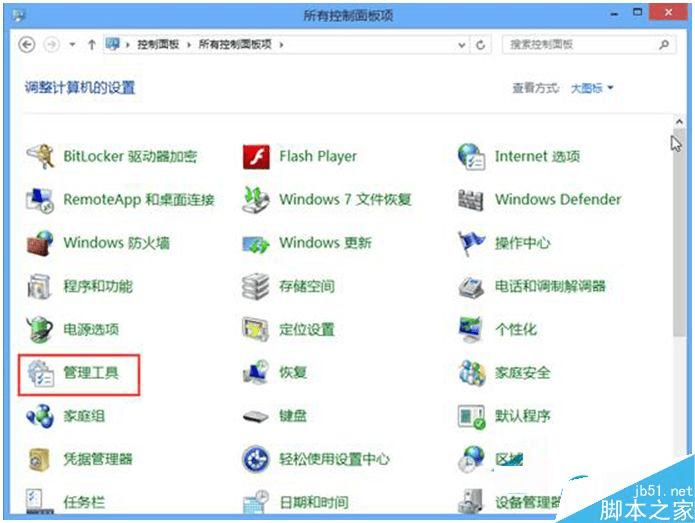
Task: Open the 大图标 view mode dropdown
Action: 592,88
